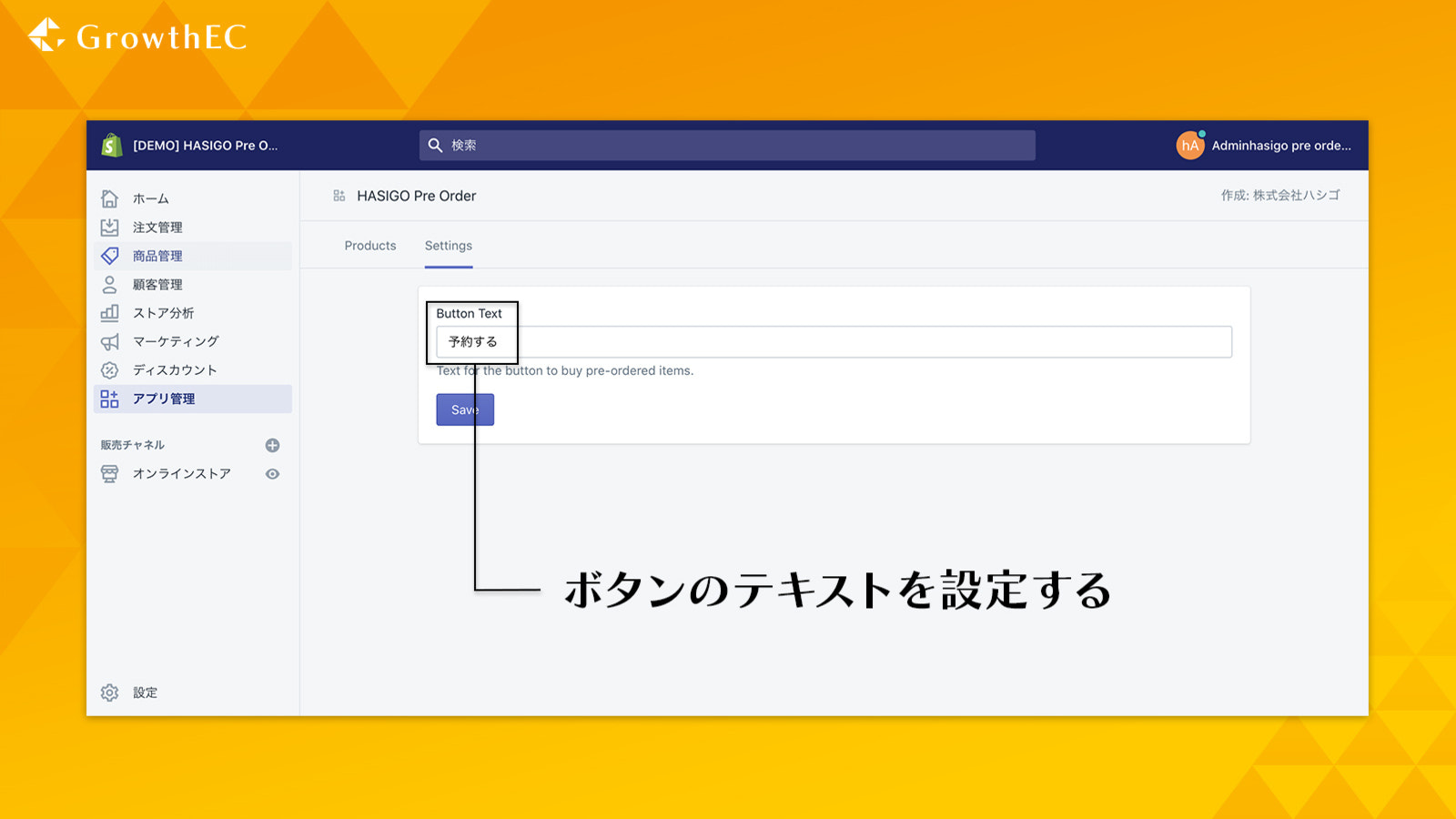Click the ホーム house icon
The image size is (1456, 819).
click(110, 198)
